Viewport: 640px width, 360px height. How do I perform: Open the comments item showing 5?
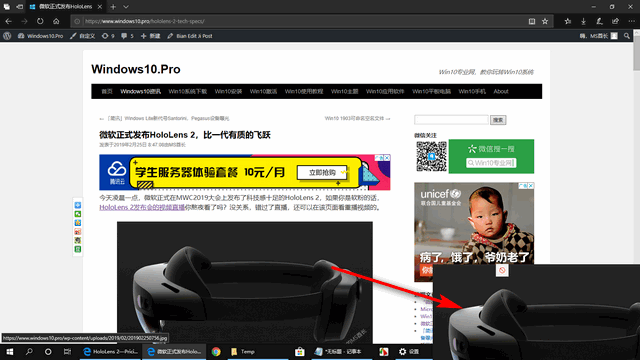(x=127, y=36)
